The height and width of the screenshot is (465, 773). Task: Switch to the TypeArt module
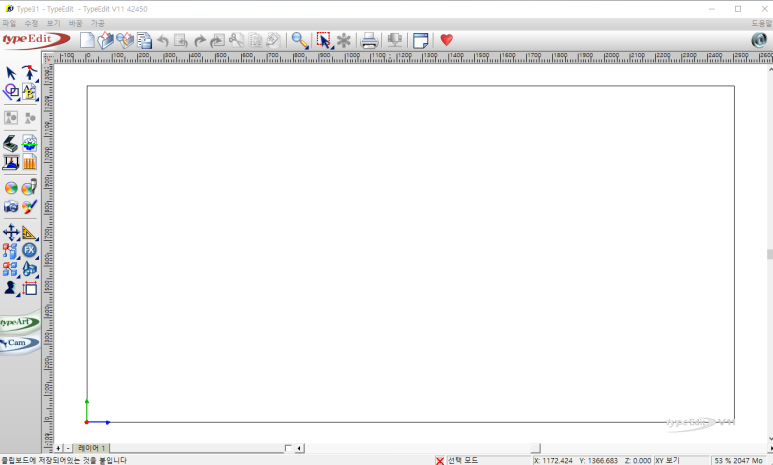pos(20,322)
